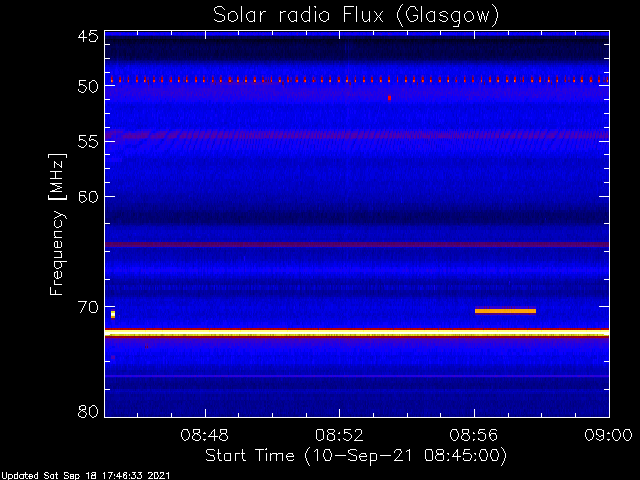Select the 08:52 time tick label
This screenshot has width=640, height=480.
click(339, 435)
